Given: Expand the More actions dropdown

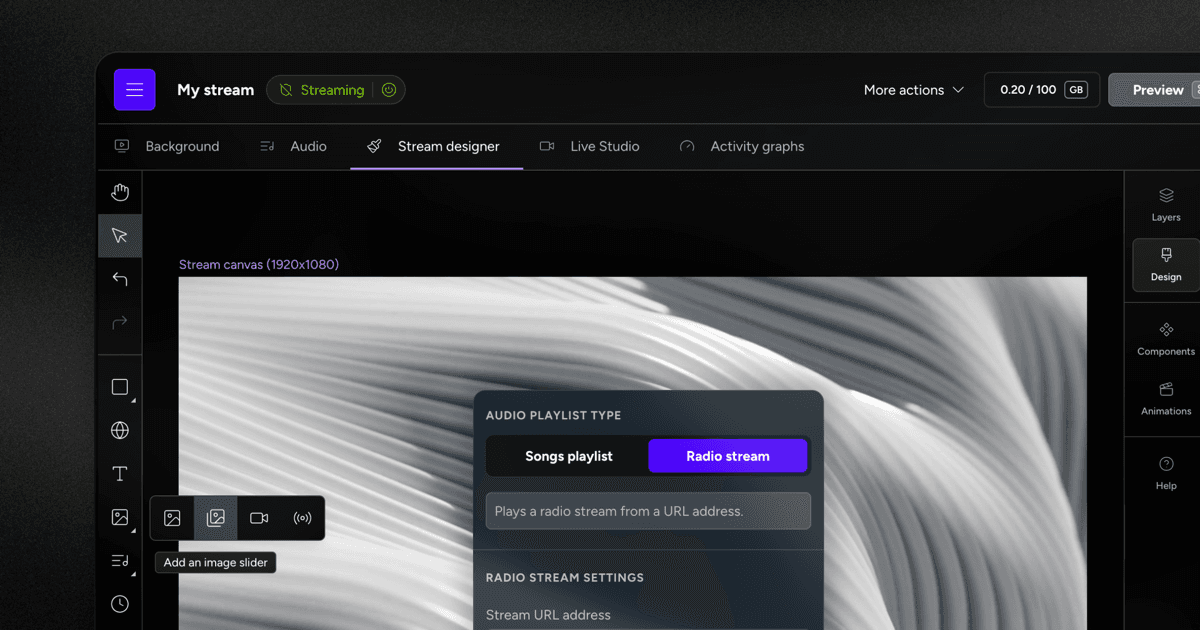Looking at the screenshot, I should click(914, 90).
